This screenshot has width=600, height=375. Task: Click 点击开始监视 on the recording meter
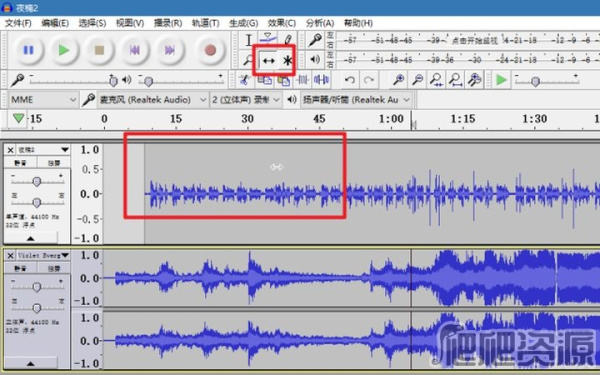pyautogui.click(x=474, y=40)
